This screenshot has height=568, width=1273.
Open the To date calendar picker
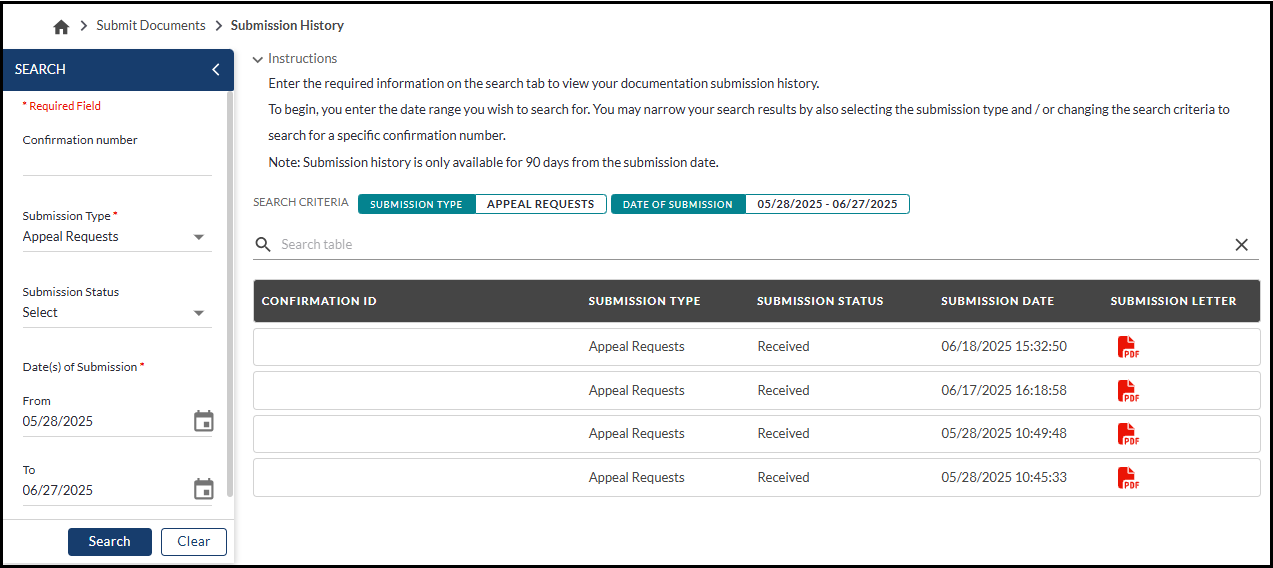(203, 489)
